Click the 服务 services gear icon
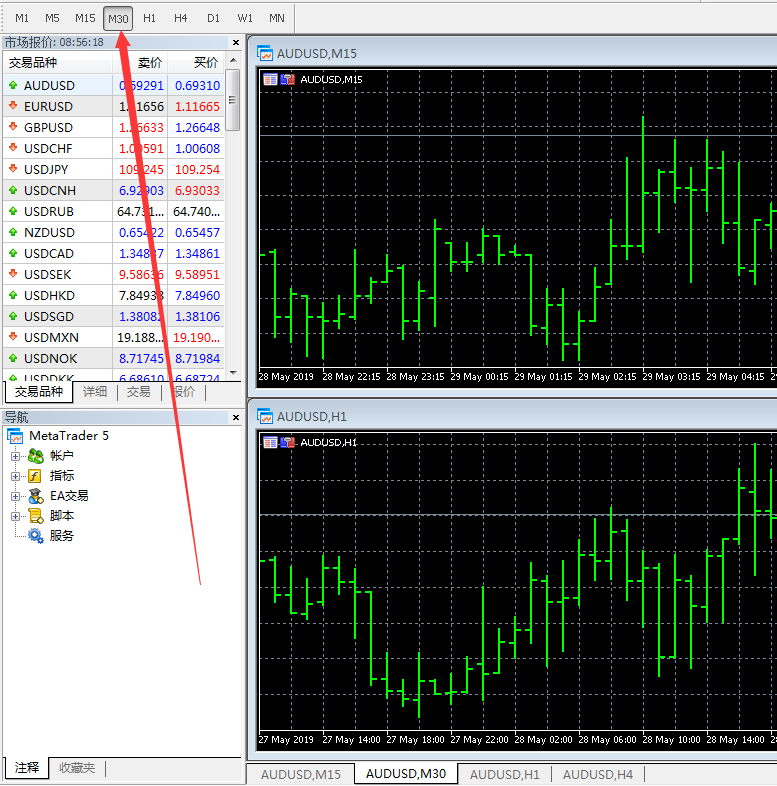777x786 pixels. click(36, 536)
